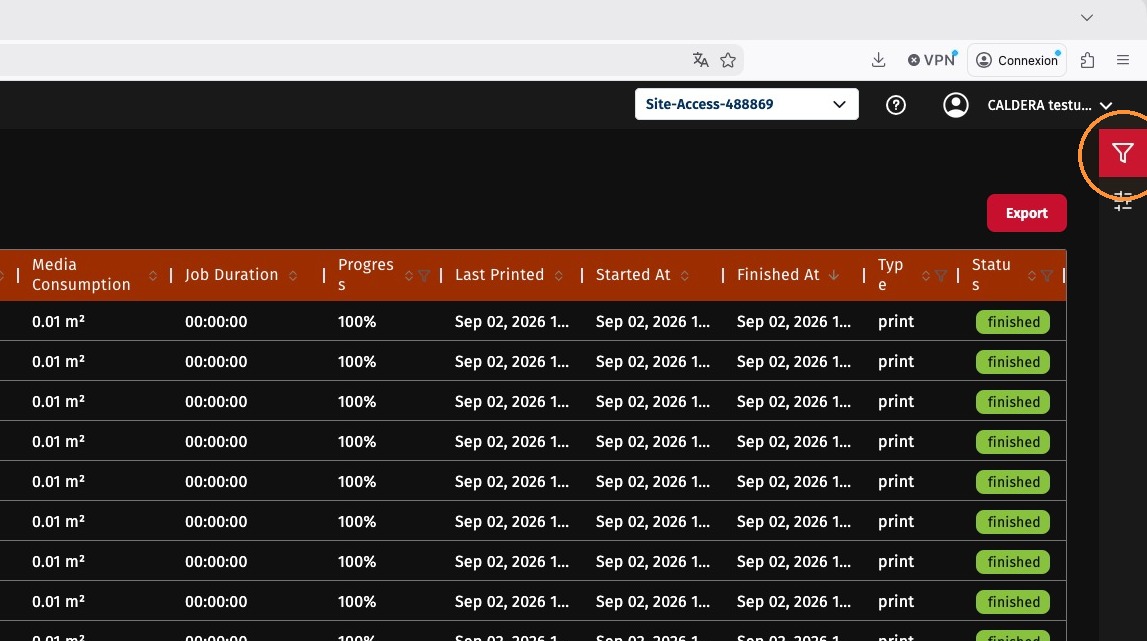Bookmark this page with the star icon
Screen dimensions: 1147x641
click(728, 60)
